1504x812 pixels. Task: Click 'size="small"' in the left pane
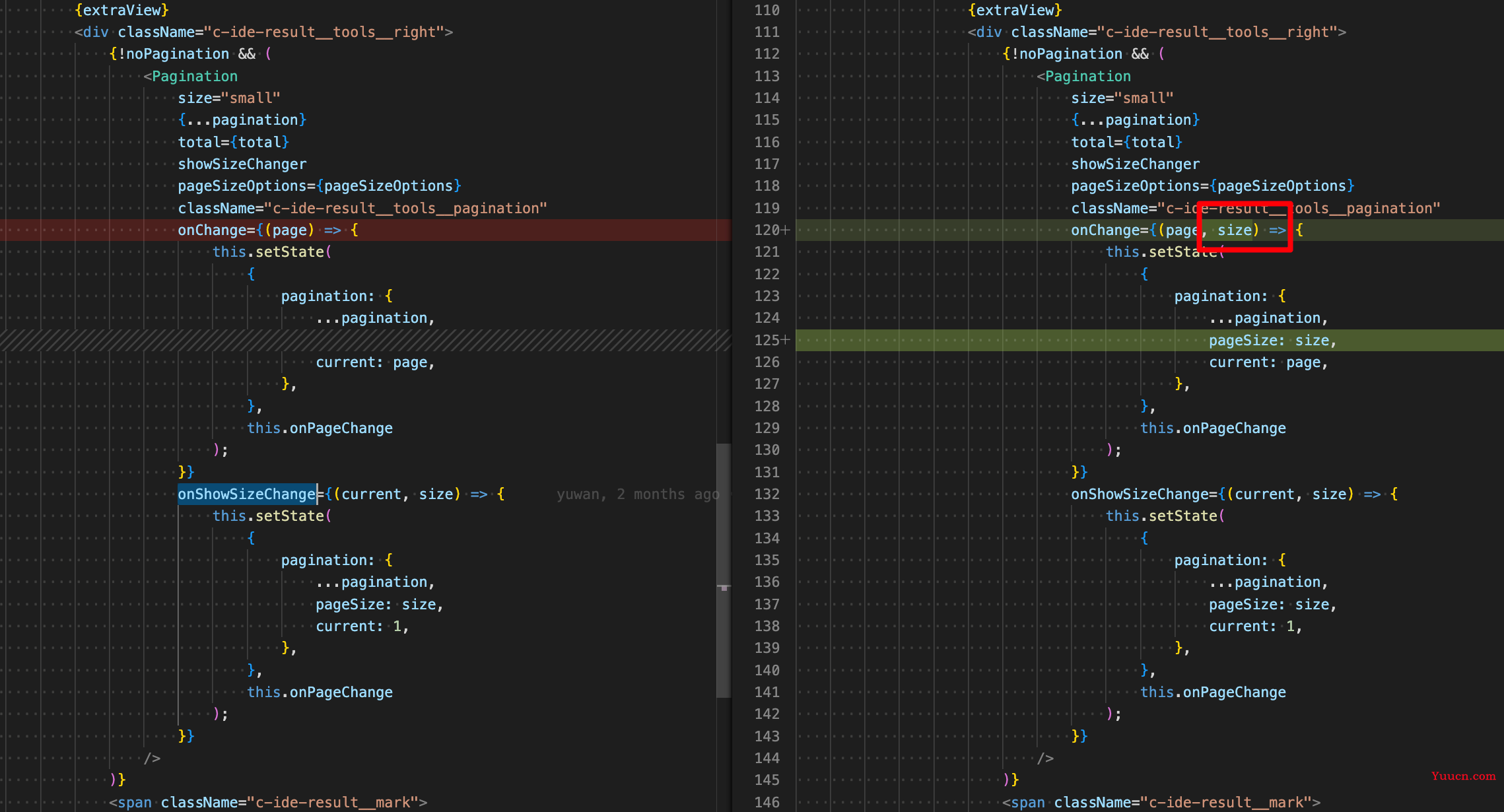pos(229,98)
